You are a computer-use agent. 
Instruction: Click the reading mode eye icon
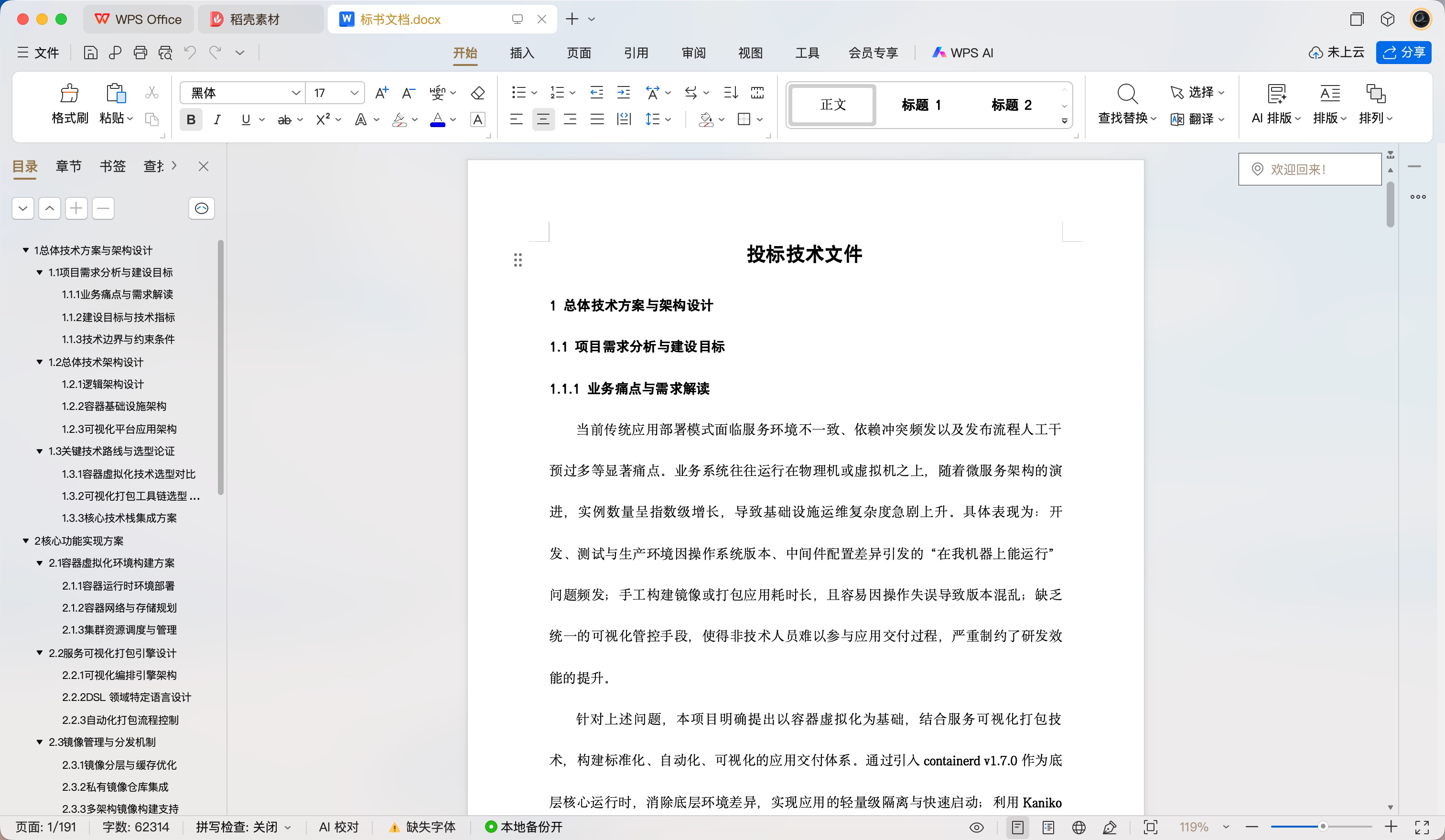977,827
